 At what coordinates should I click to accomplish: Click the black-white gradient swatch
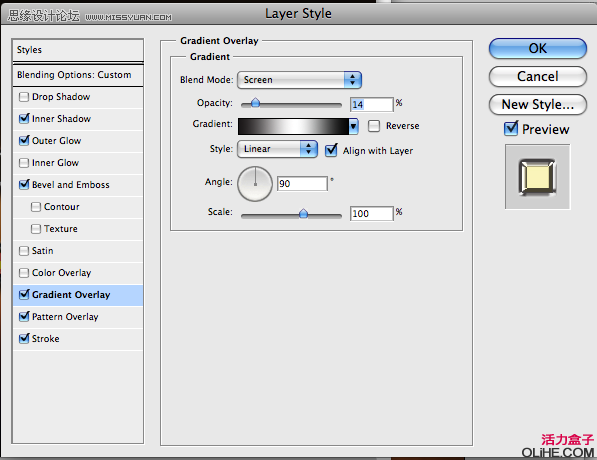pos(293,126)
